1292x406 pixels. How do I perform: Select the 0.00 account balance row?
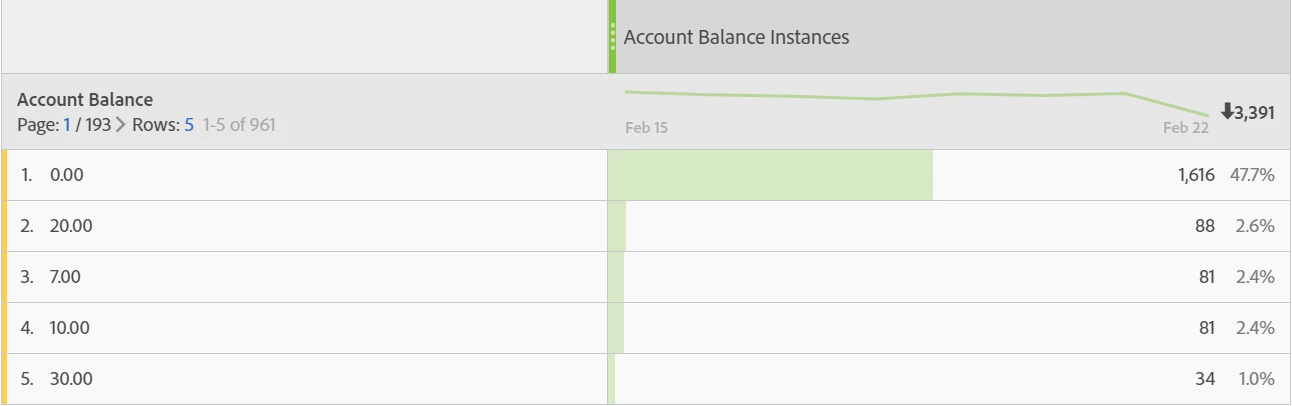point(646,175)
